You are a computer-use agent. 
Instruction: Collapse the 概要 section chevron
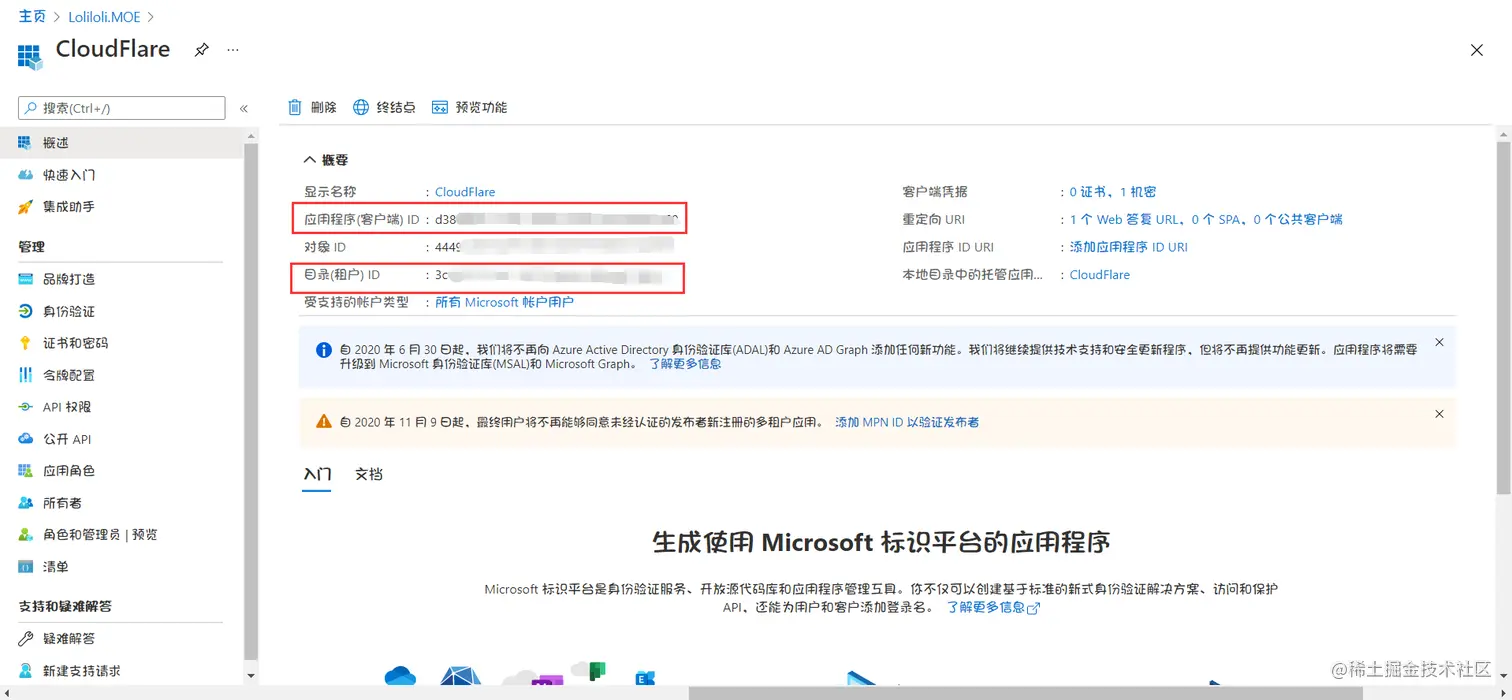[x=309, y=160]
